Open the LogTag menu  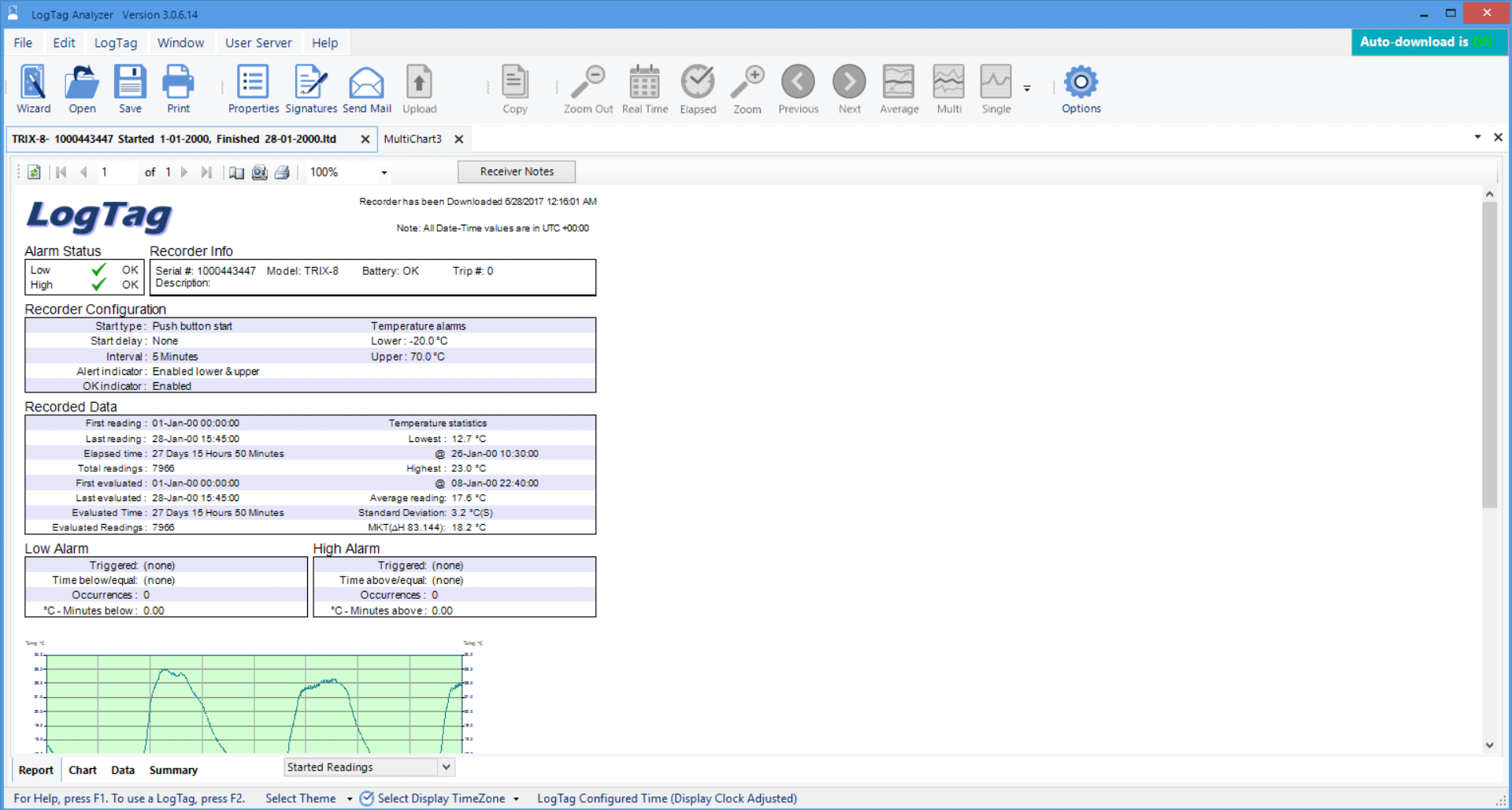pyautogui.click(x=115, y=42)
